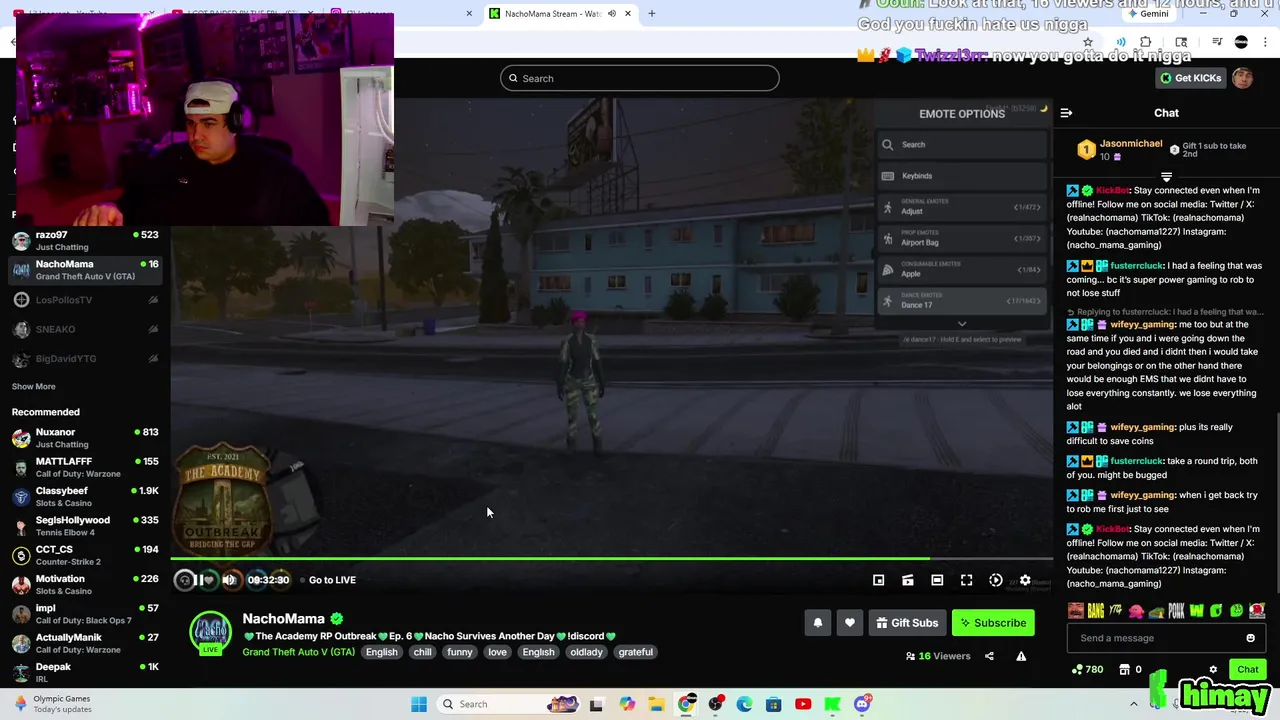1280x720 pixels.
Task: Open BigDavidYTG channel in sidebar
Action: [x=85, y=358]
